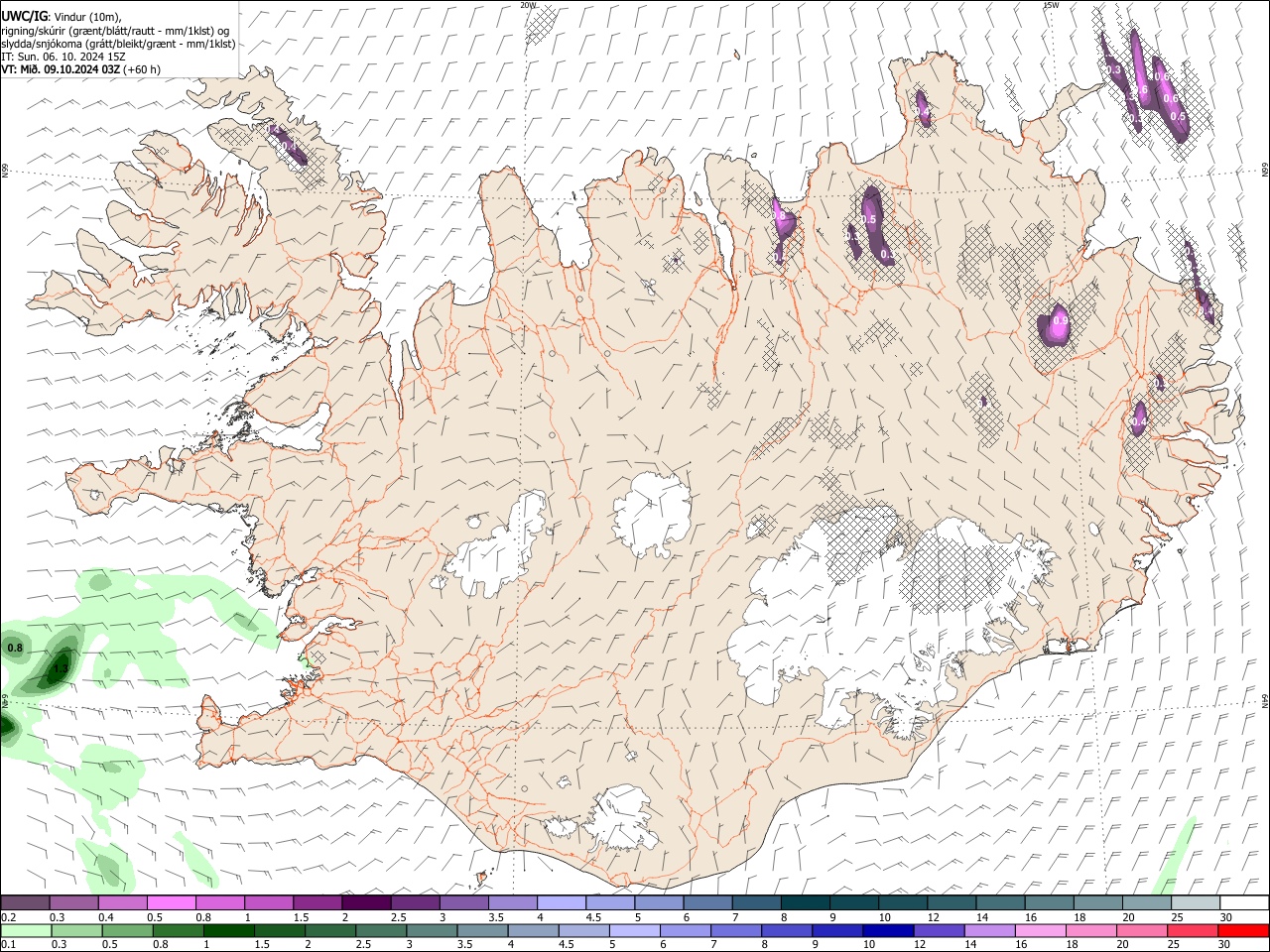Select the pale lavender 4 mm snow swatch

coord(562,902)
